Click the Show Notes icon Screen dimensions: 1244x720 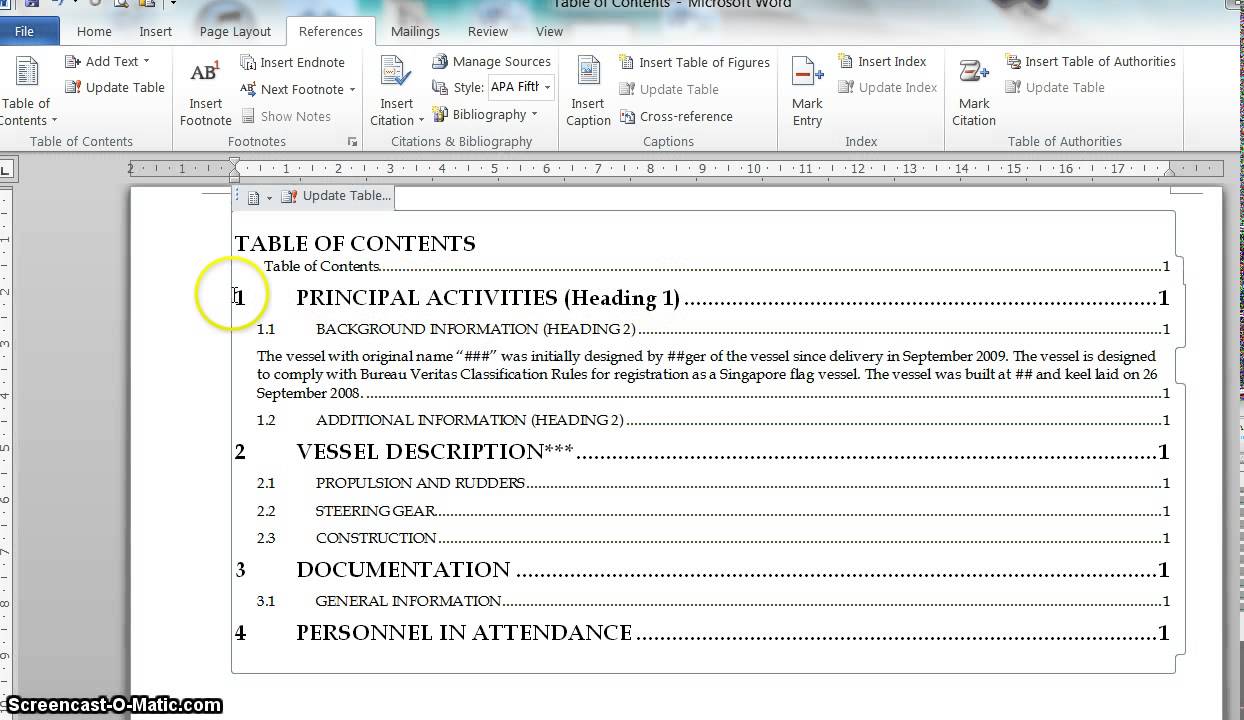[248, 116]
